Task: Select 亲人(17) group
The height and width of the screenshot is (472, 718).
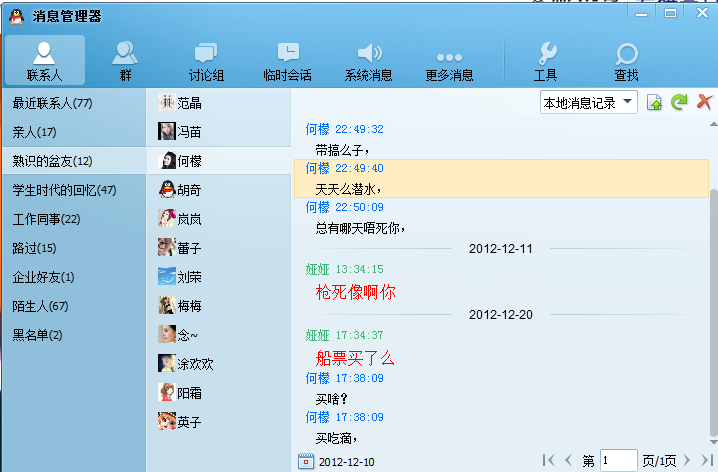Action: tap(74, 132)
